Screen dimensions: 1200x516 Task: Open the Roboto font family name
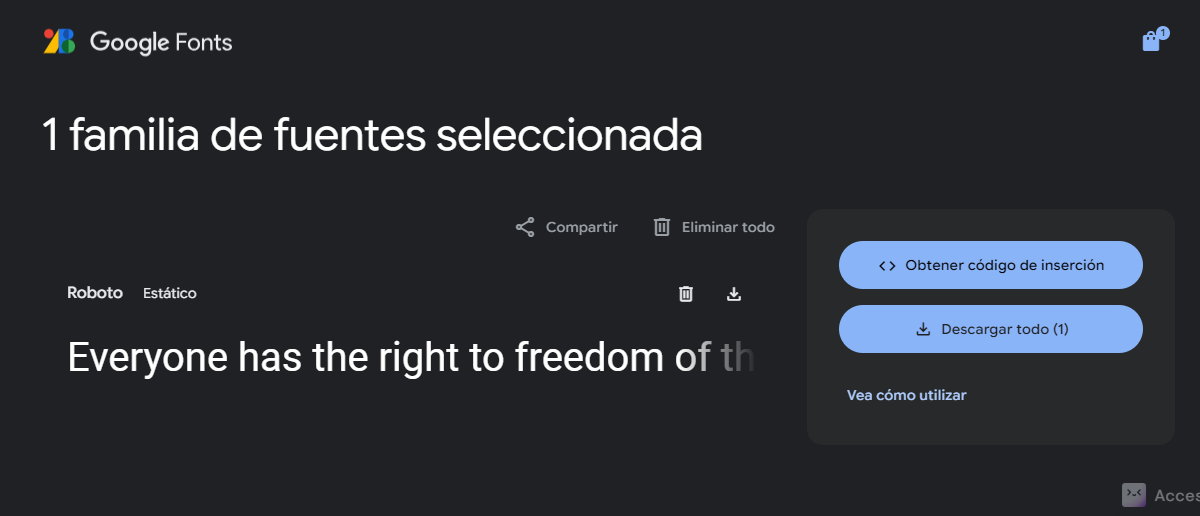(95, 293)
